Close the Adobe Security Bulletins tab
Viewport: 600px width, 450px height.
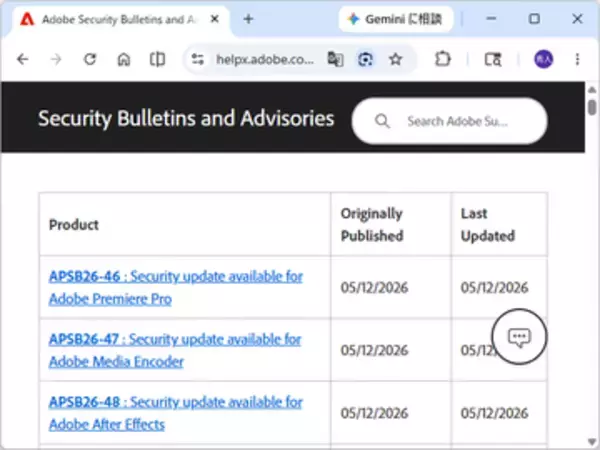pyautogui.click(x=215, y=19)
